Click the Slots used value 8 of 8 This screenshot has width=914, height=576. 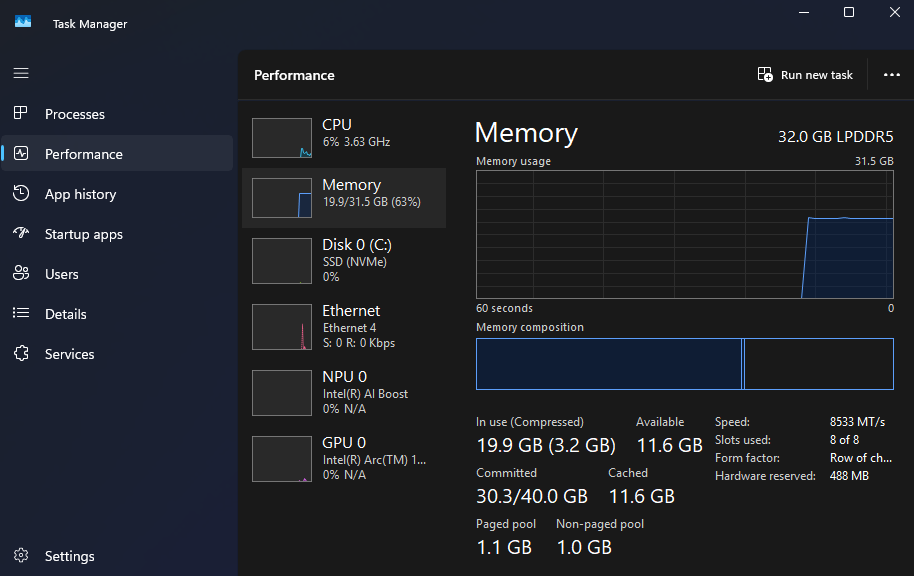pos(845,440)
